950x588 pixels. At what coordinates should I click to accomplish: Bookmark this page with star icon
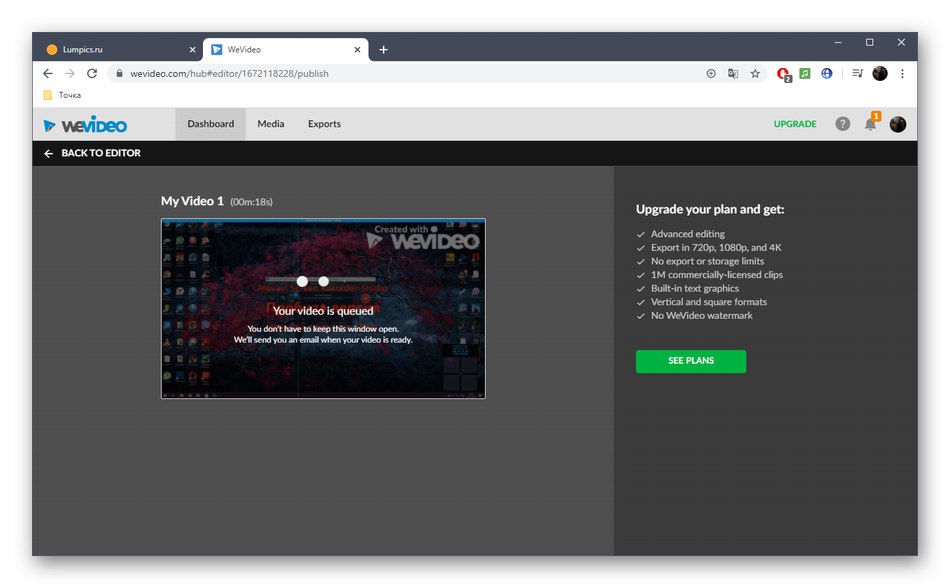(755, 73)
